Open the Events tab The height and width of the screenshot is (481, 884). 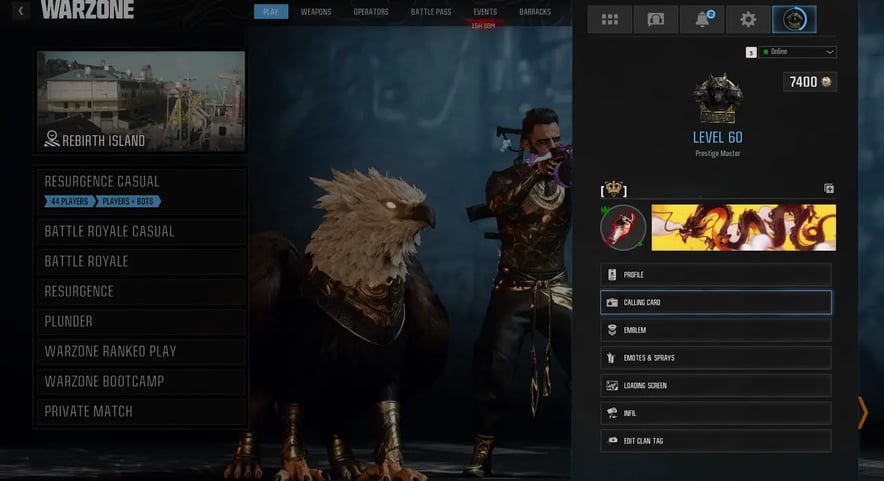pos(485,12)
